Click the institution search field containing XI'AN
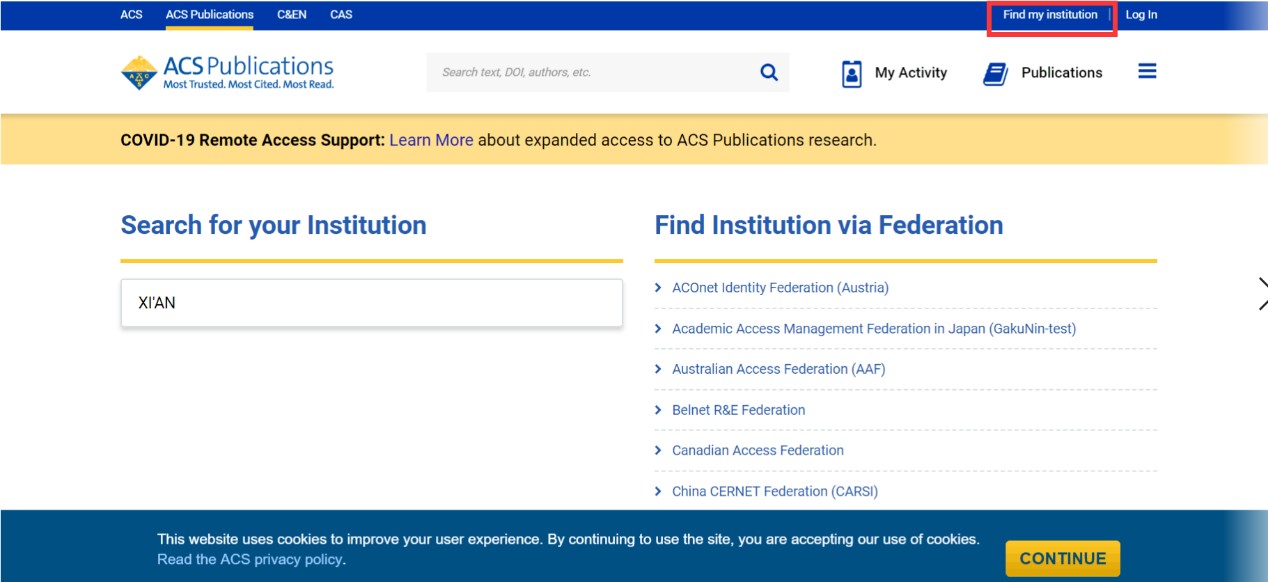Image resolution: width=1268 pixels, height=582 pixels. pyautogui.click(x=372, y=303)
